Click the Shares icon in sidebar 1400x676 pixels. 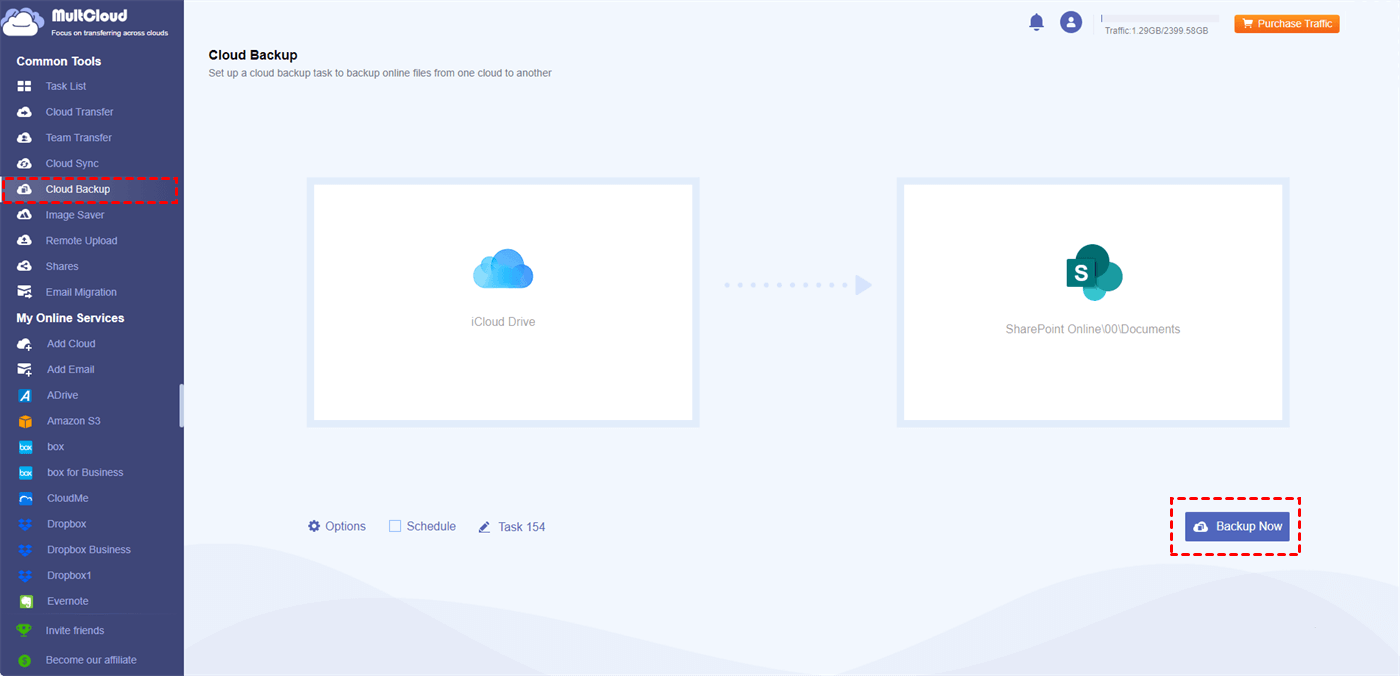[x=25, y=266]
